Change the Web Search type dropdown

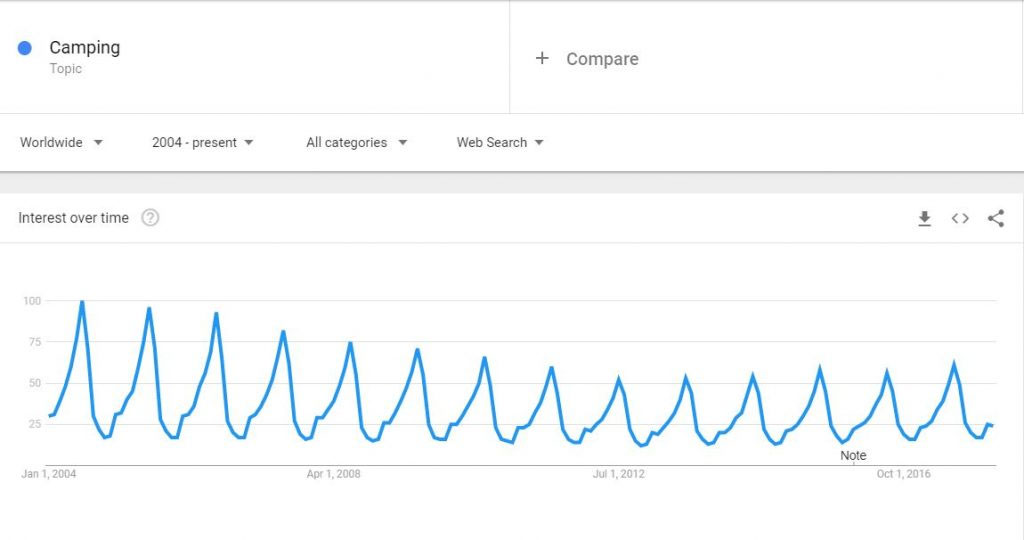(x=500, y=142)
